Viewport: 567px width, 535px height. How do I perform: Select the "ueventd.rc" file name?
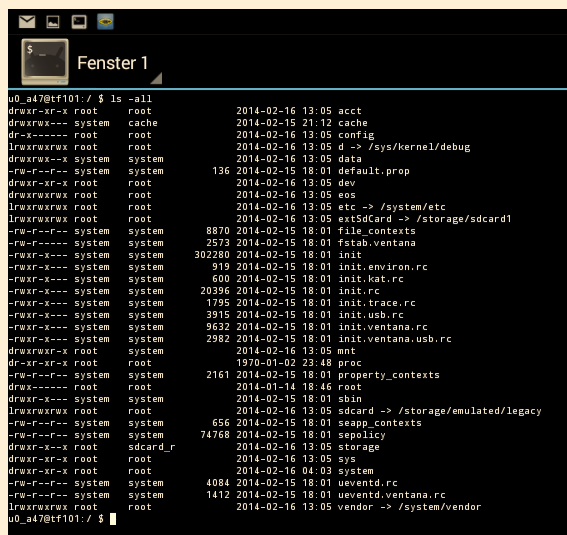368,483
